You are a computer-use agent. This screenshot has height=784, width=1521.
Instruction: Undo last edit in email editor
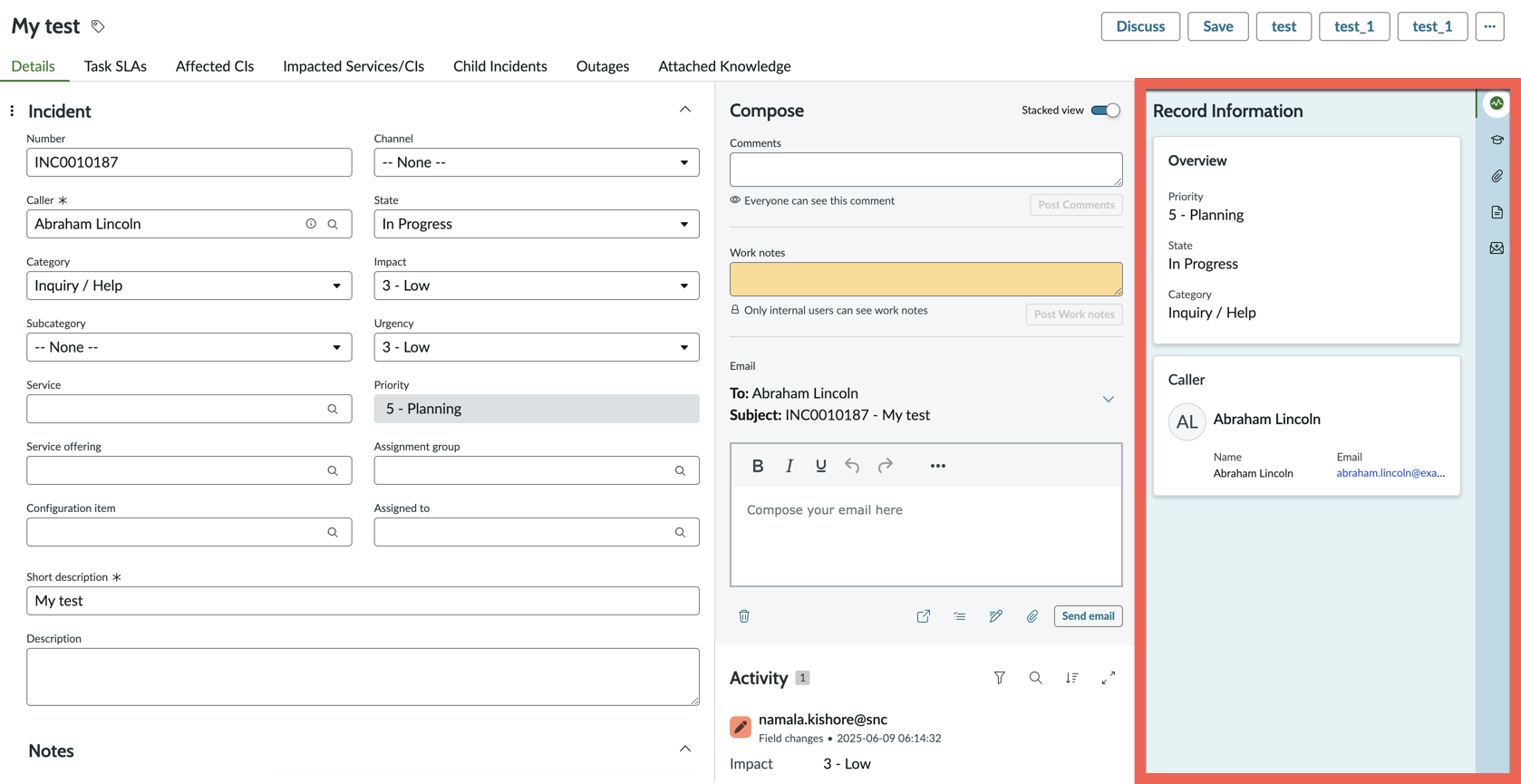point(852,466)
